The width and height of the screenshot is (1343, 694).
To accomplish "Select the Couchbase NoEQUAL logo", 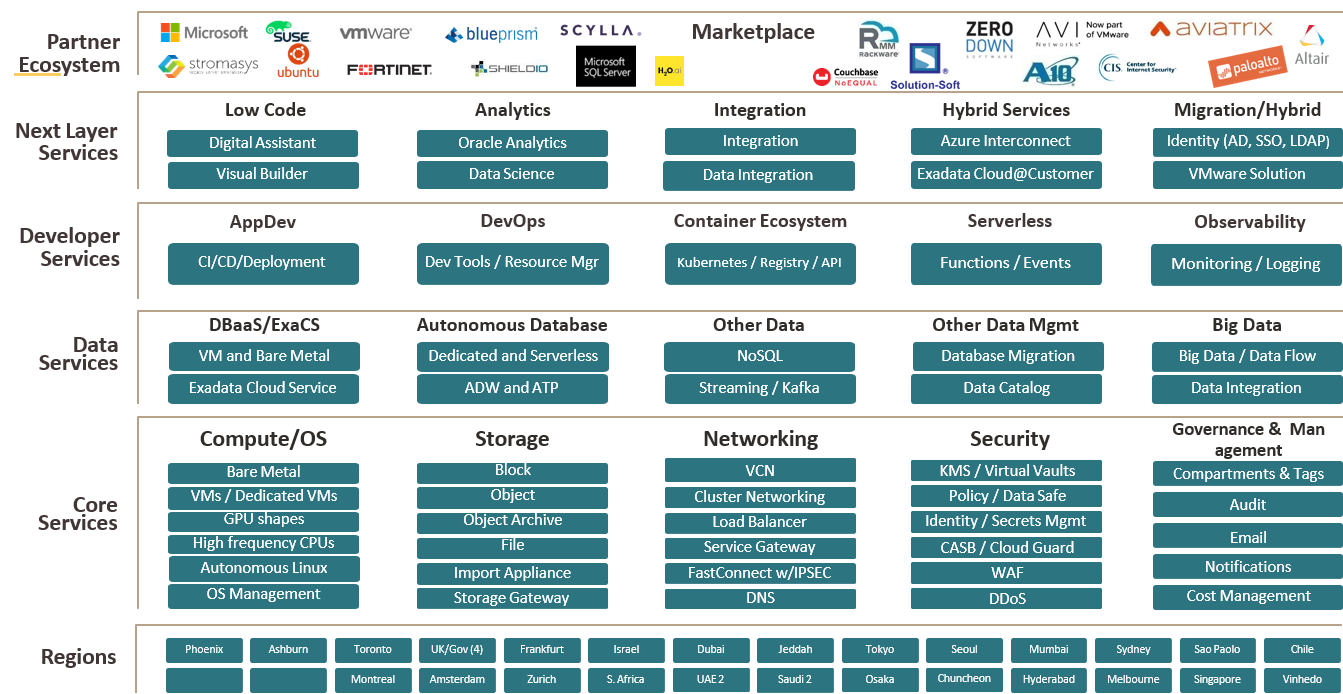I will coord(845,77).
